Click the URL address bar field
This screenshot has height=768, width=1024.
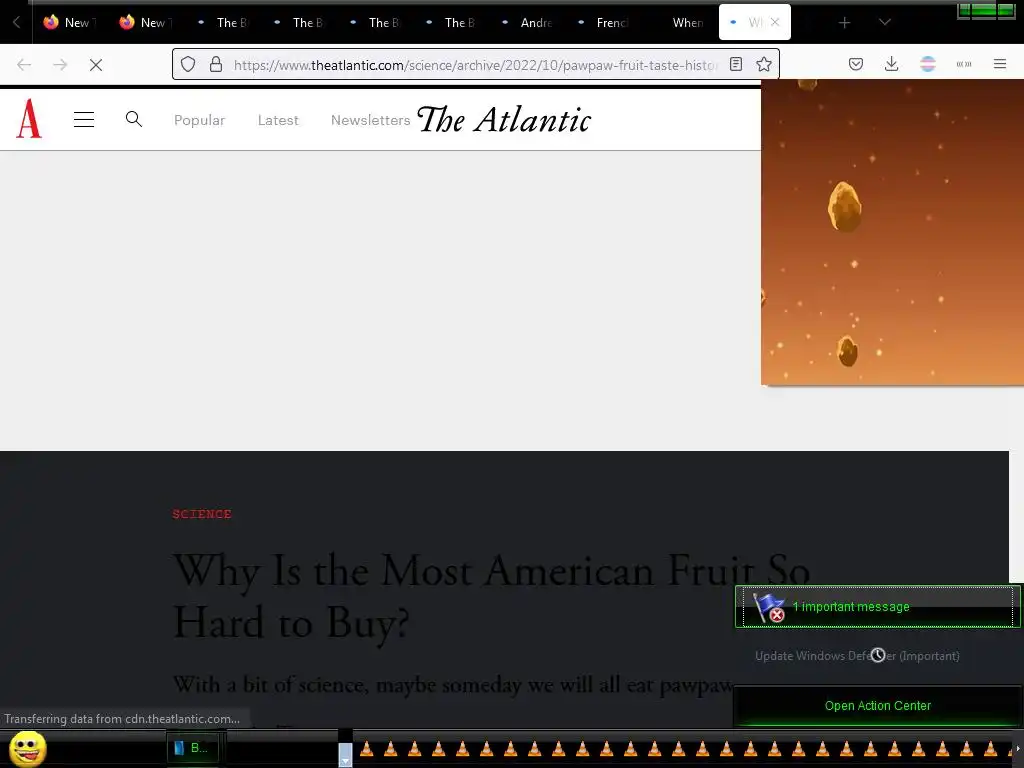pyautogui.click(x=475, y=64)
